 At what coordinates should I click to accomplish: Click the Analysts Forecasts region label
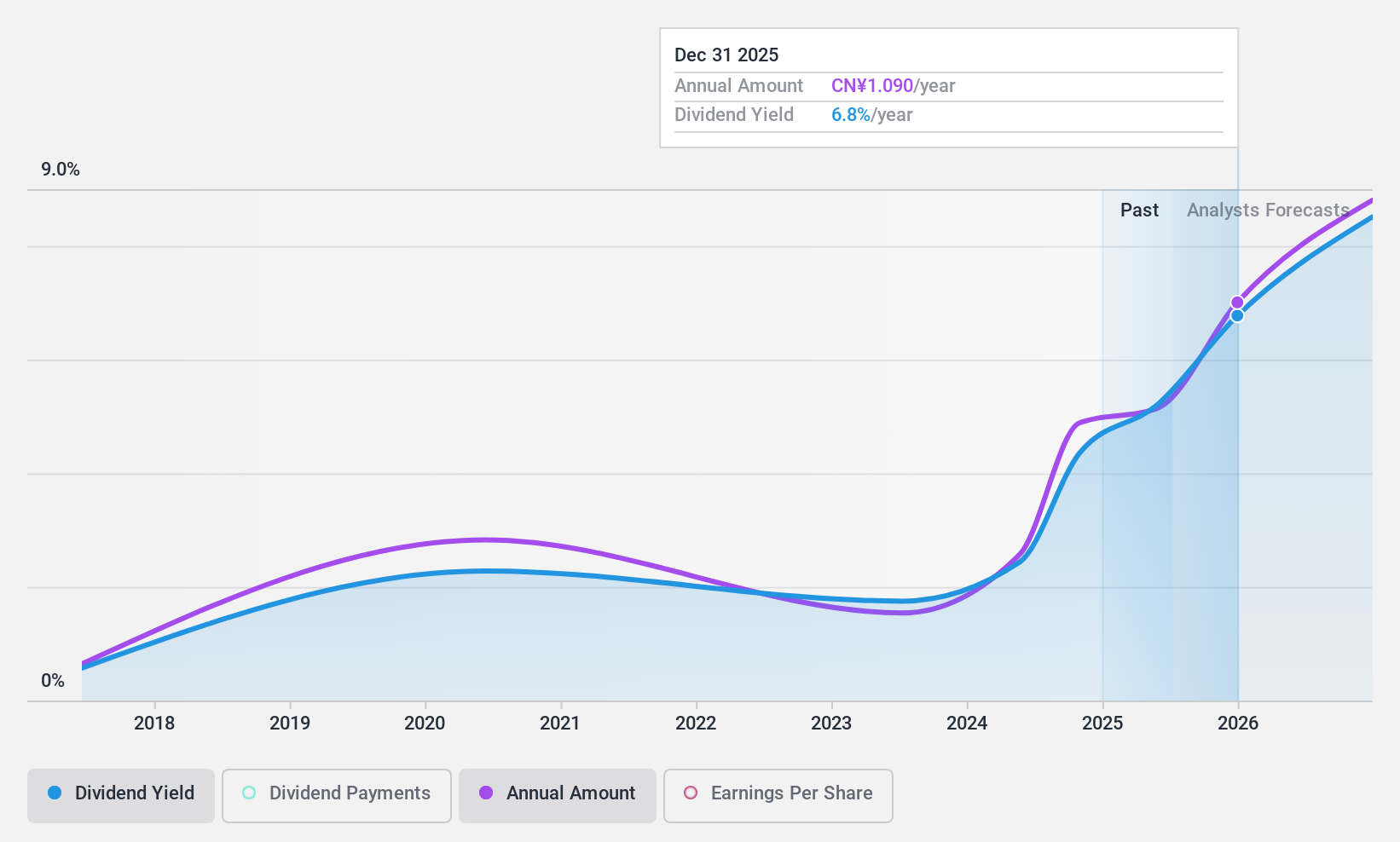click(x=1268, y=210)
